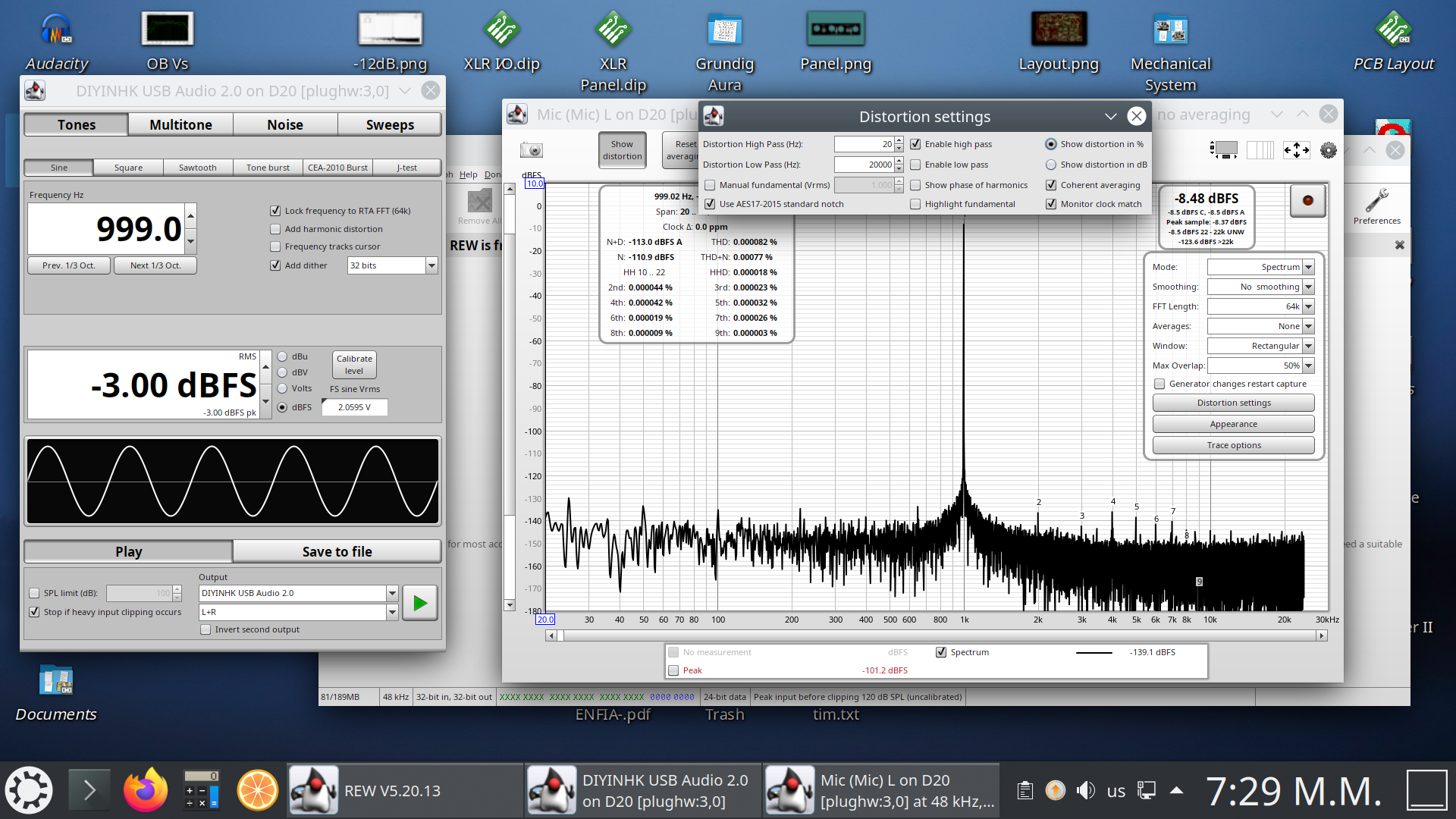This screenshot has width=1456, height=819.
Task: Enable Frequency tracks cursor checkbox
Action: [x=275, y=246]
